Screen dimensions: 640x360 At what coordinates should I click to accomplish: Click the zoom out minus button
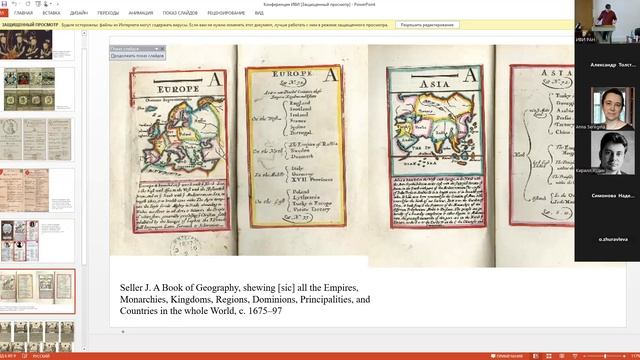[584, 356]
